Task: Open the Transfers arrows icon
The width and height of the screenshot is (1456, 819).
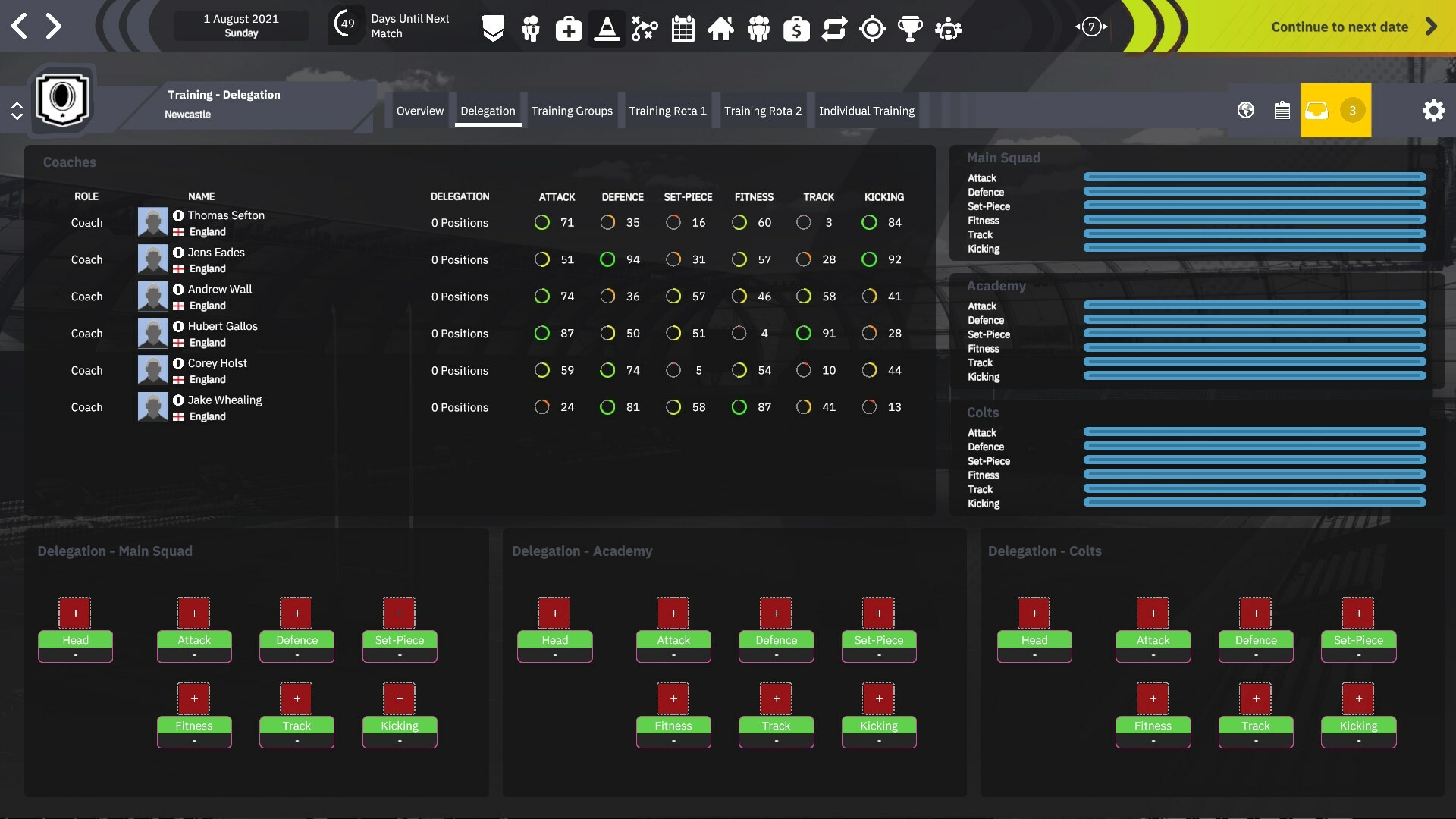Action: [834, 28]
